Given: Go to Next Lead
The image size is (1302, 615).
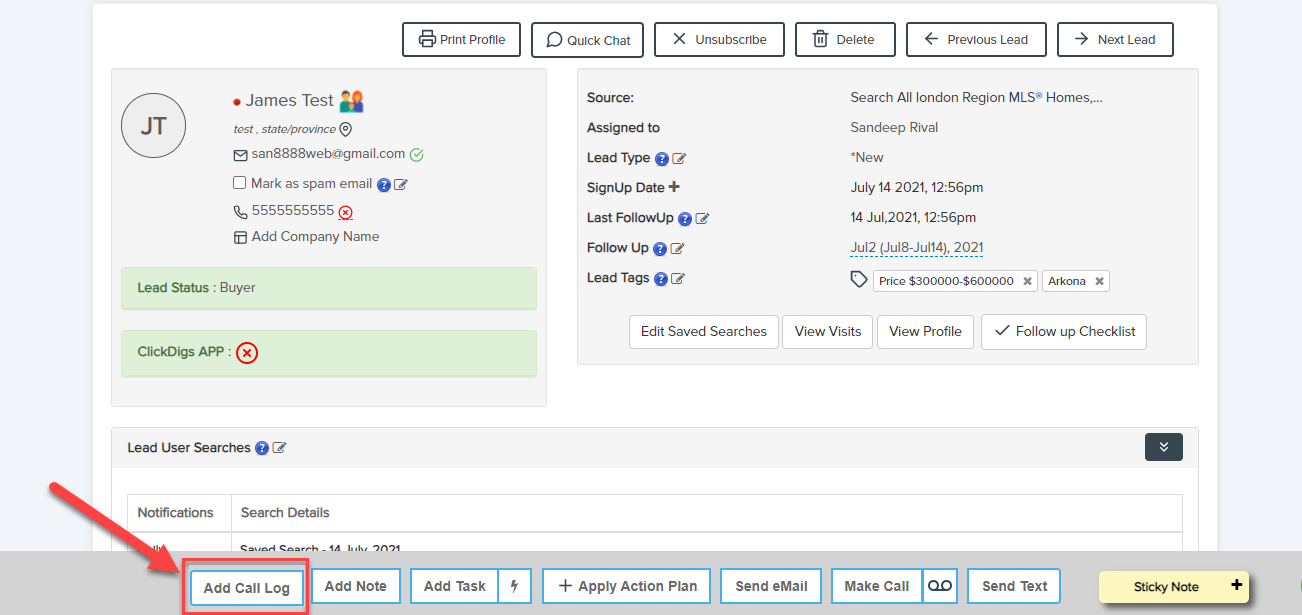Looking at the screenshot, I should (1114, 40).
